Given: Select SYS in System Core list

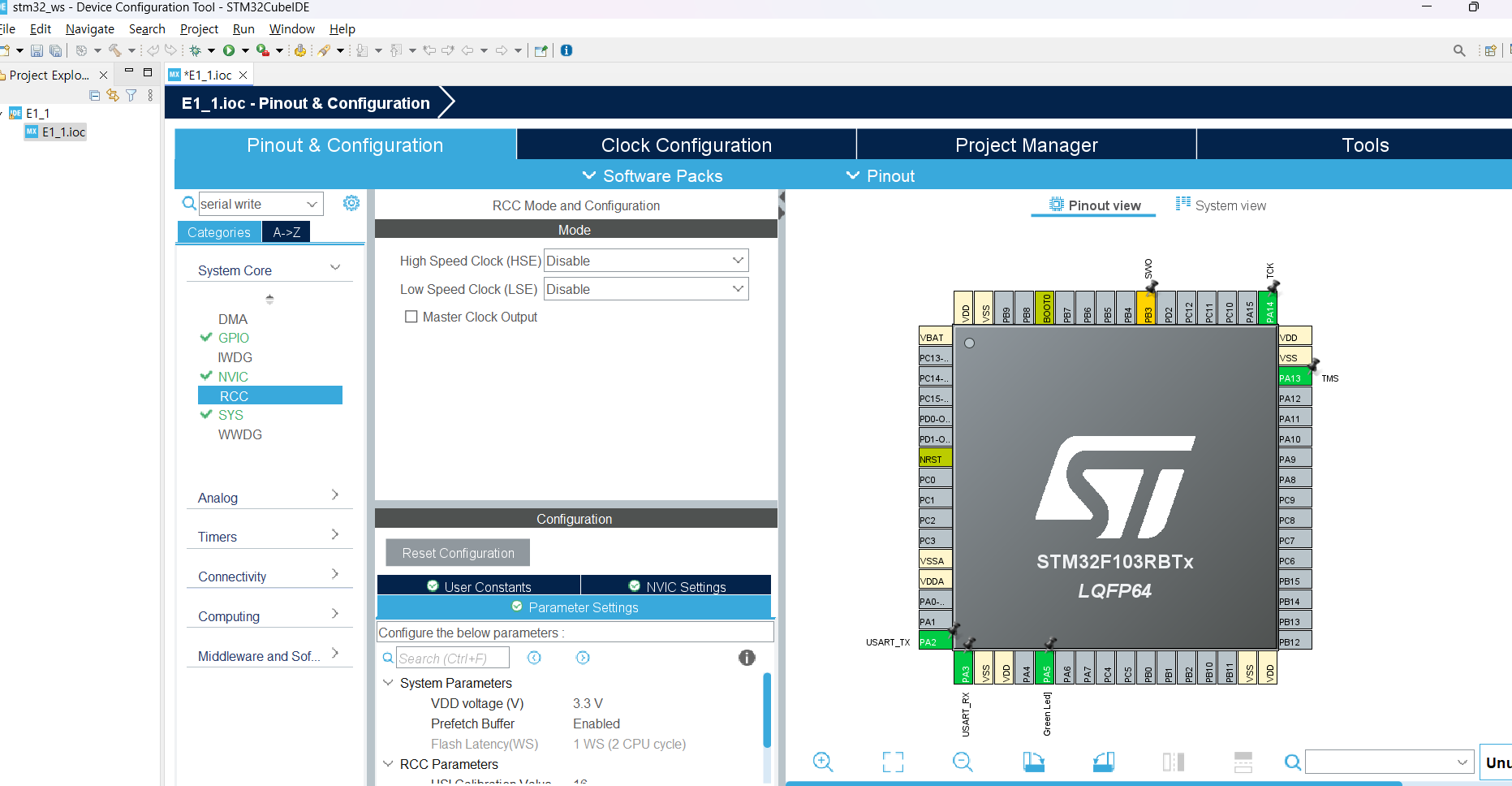Looking at the screenshot, I should (230, 415).
